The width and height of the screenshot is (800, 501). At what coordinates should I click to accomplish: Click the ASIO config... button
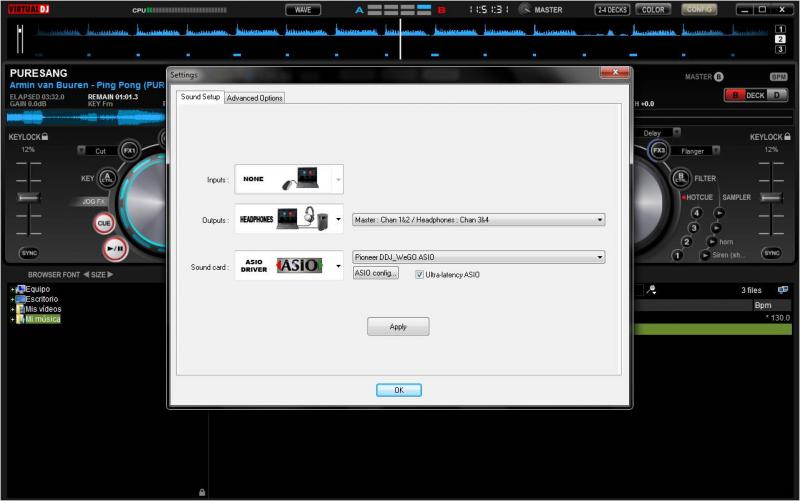[376, 273]
